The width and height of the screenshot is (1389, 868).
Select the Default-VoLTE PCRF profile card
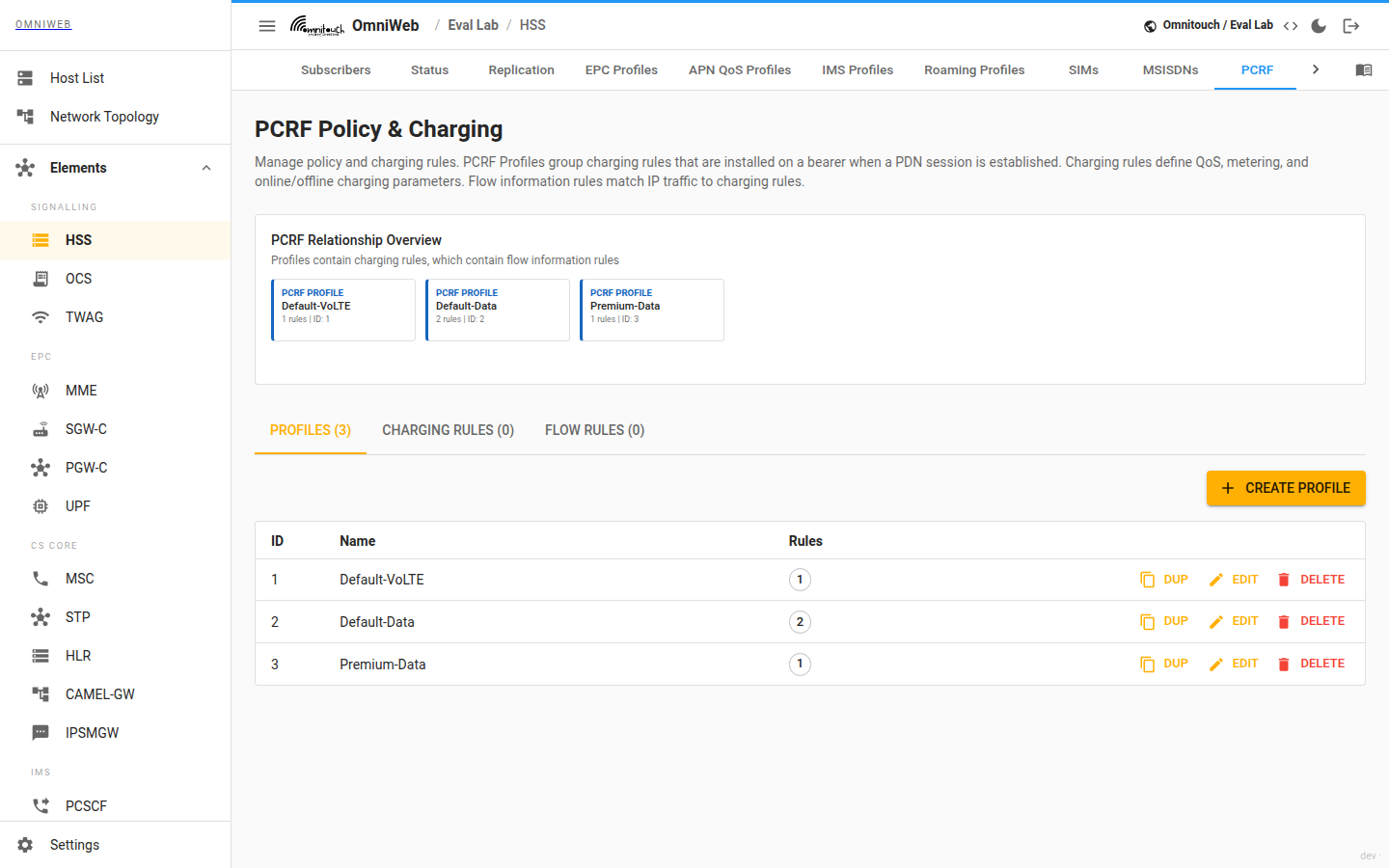pyautogui.click(x=343, y=310)
